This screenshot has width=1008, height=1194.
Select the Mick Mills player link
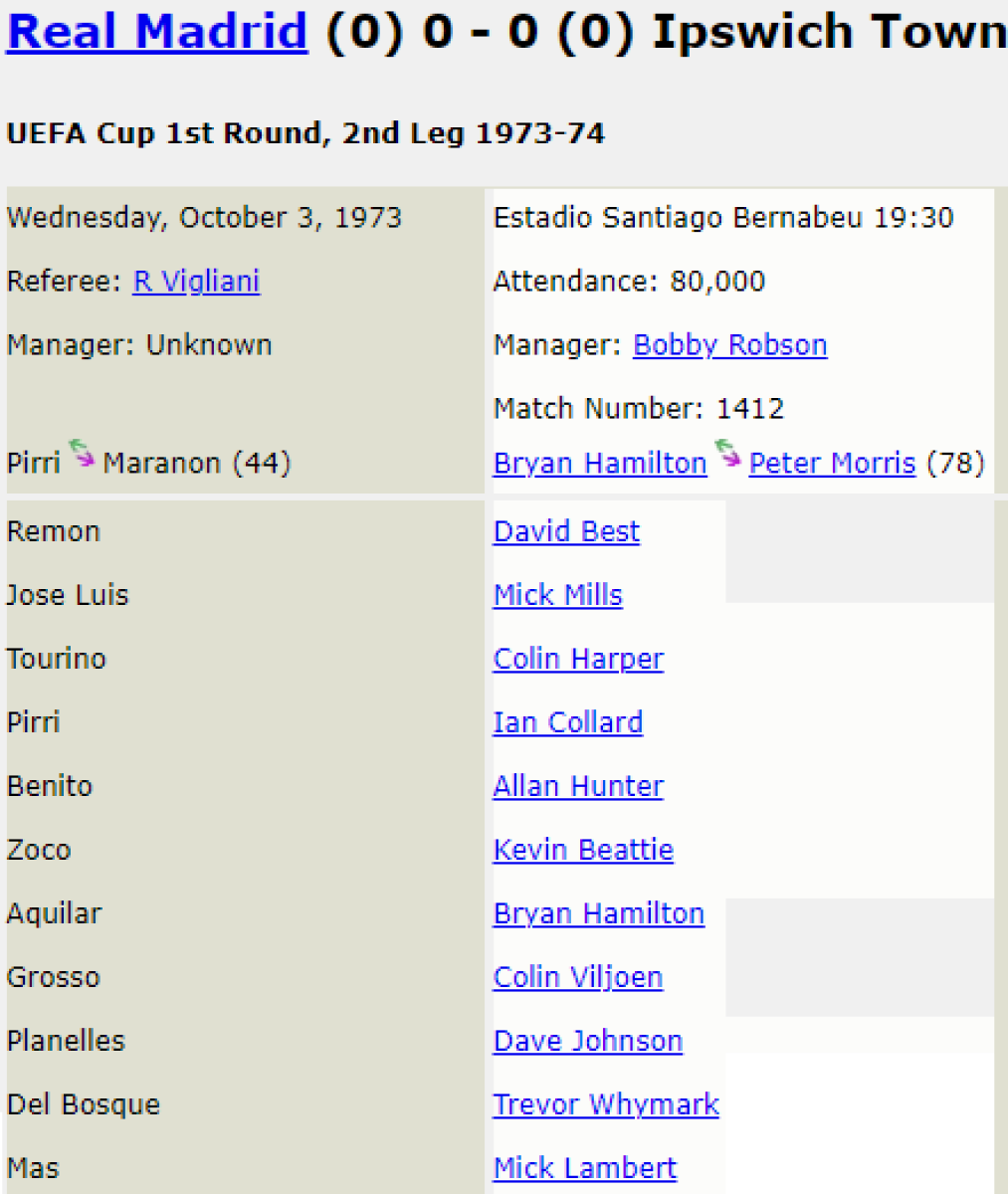pyautogui.click(x=557, y=595)
